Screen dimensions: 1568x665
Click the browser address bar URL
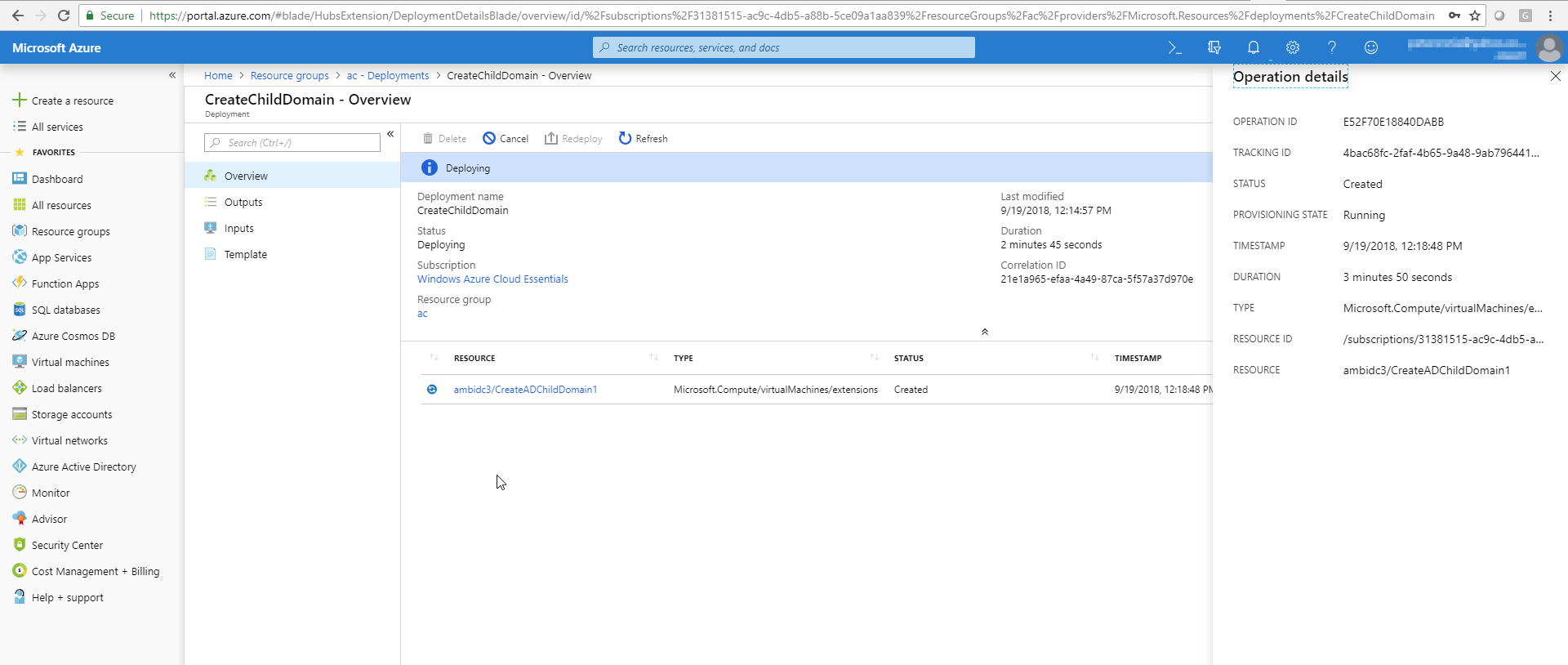pyautogui.click(x=791, y=16)
